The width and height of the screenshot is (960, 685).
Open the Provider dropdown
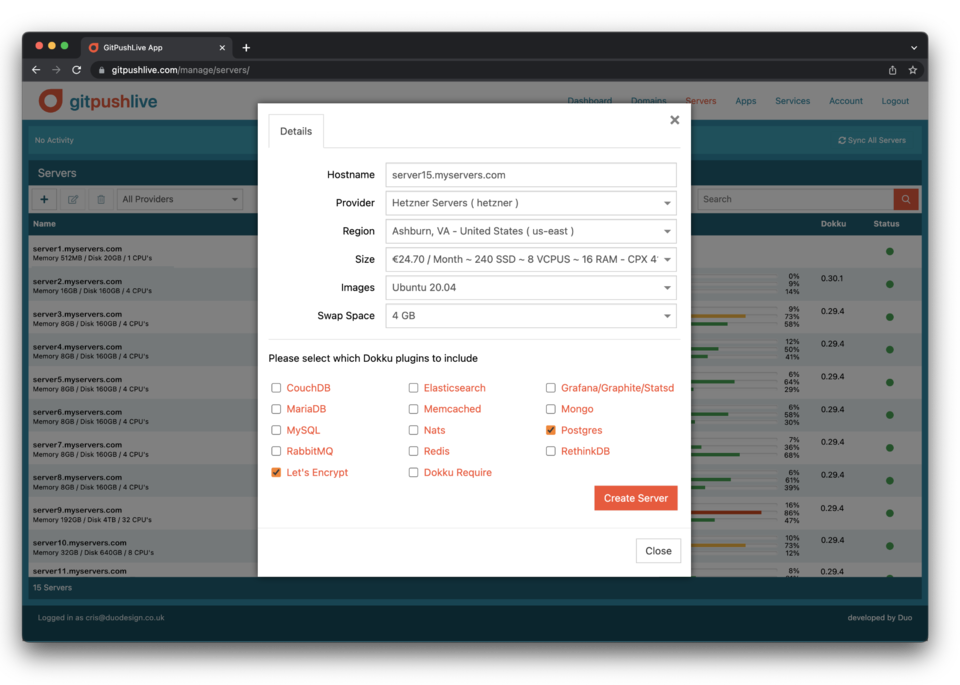[531, 203]
